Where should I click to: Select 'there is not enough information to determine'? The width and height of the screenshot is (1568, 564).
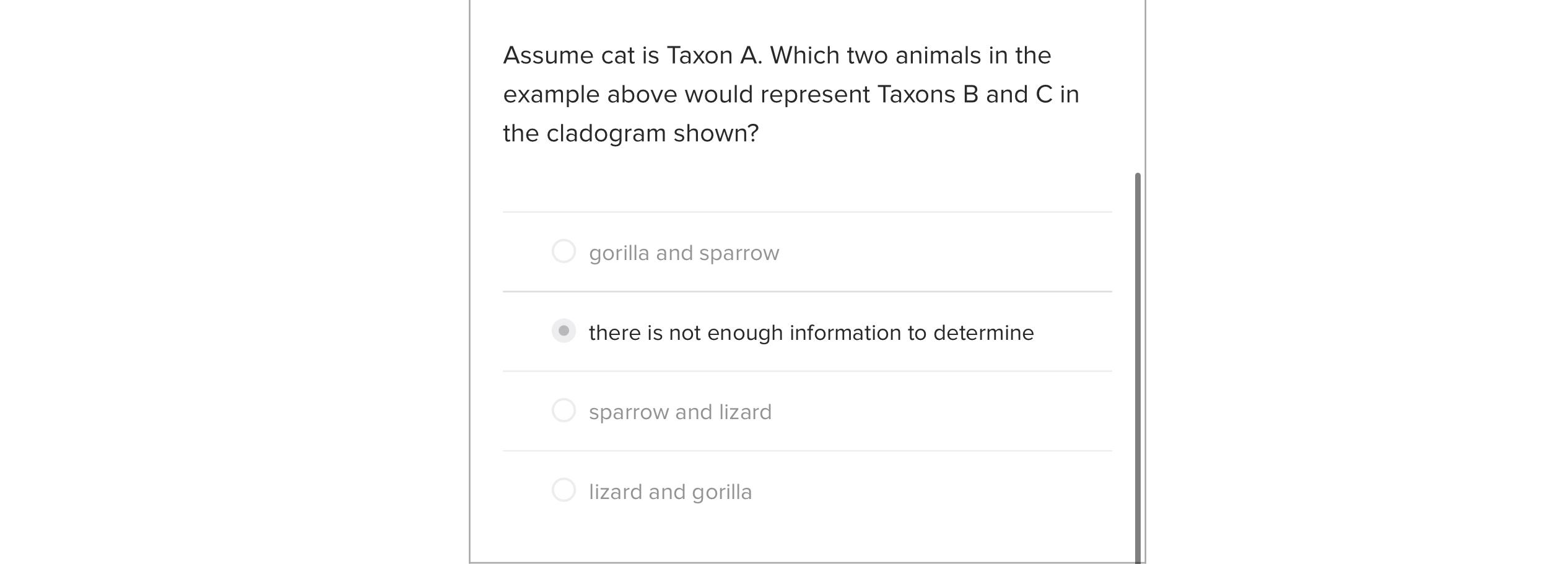564,332
